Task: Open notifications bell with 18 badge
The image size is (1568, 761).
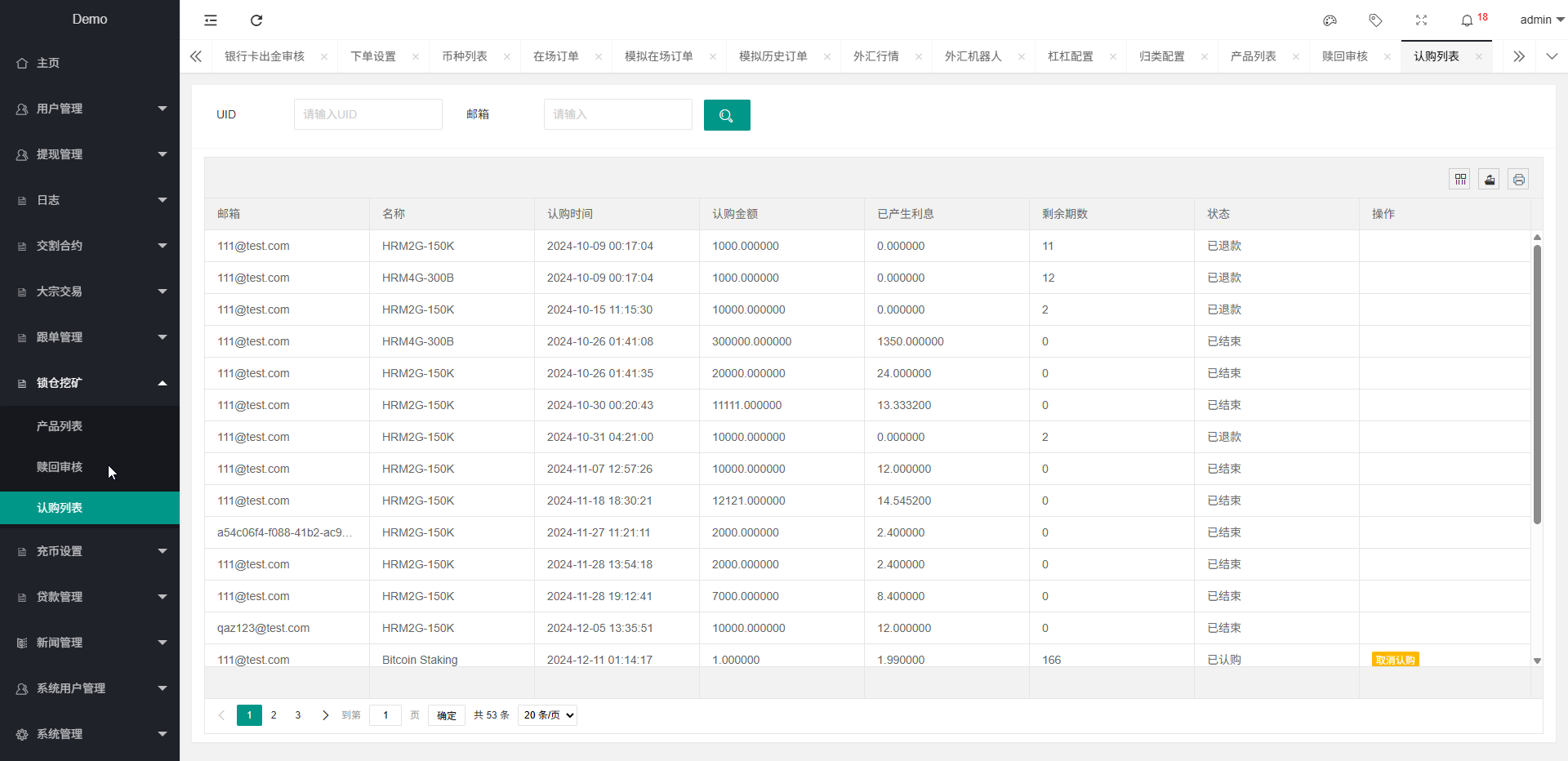Action: coord(1468,20)
